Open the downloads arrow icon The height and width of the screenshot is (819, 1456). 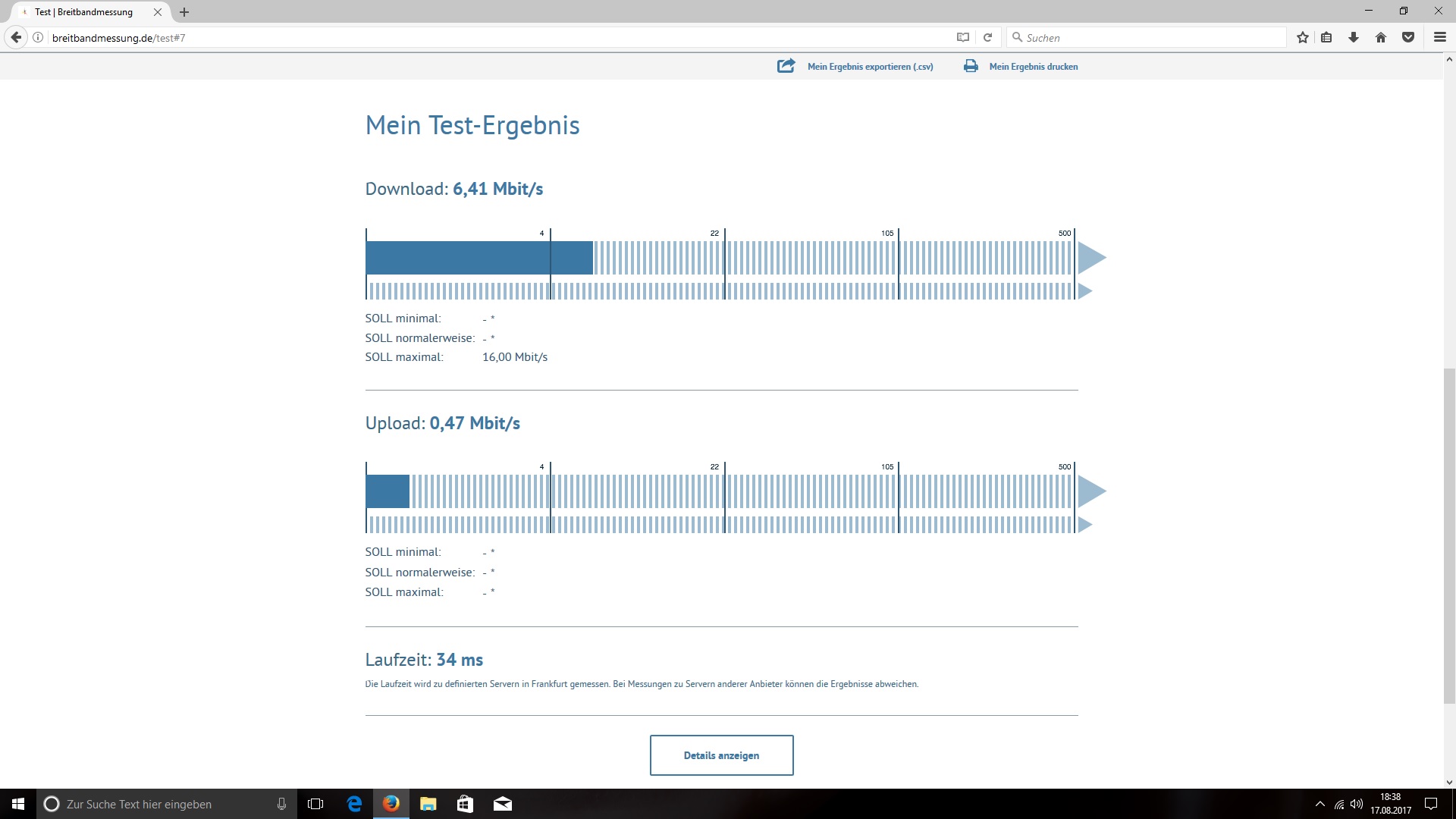[1354, 37]
